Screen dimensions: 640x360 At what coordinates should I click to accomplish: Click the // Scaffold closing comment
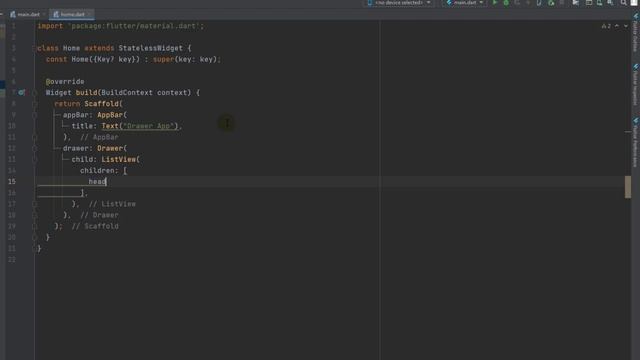(x=95, y=226)
